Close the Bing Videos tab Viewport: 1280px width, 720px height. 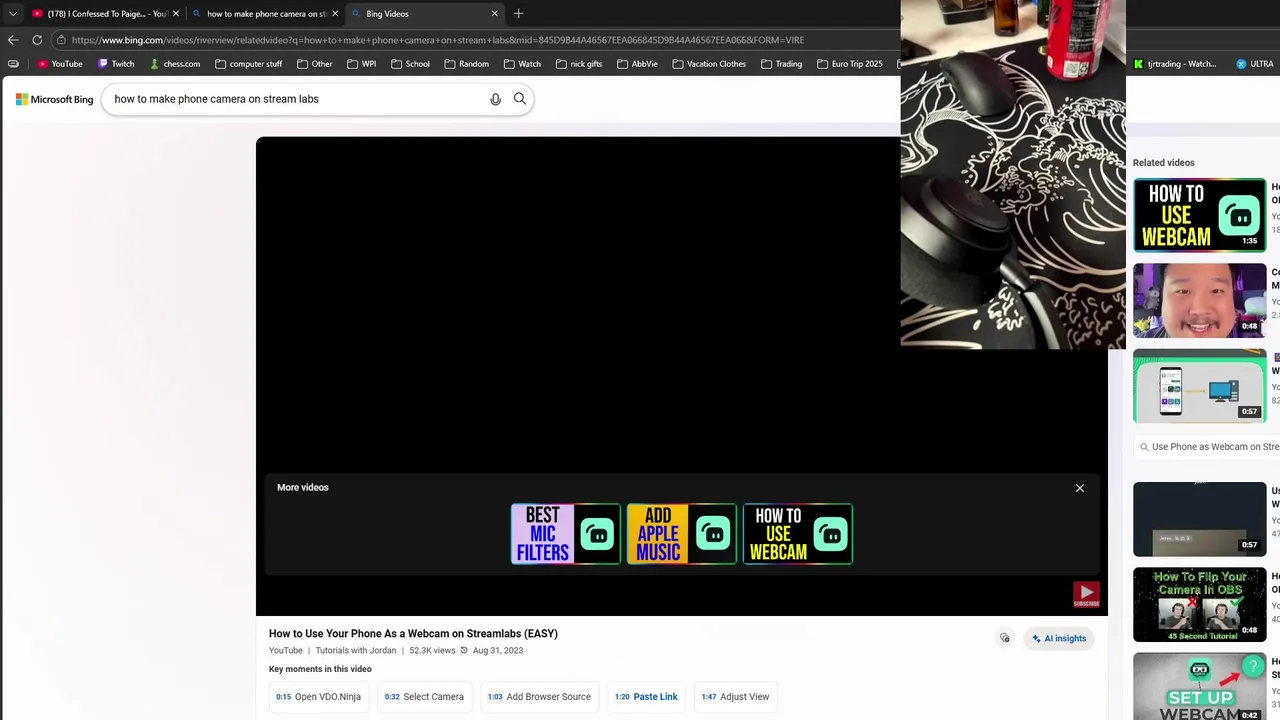point(494,14)
